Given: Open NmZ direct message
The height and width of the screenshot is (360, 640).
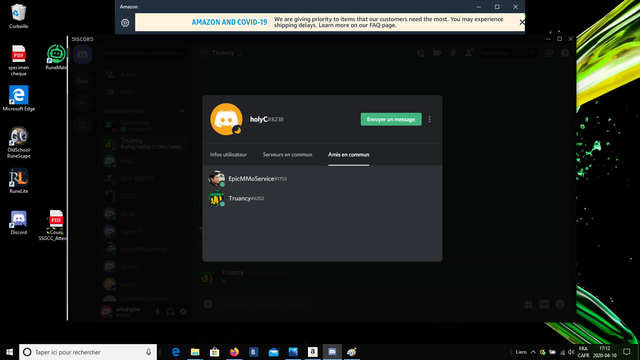Looking at the screenshot, I should pyautogui.click(x=144, y=161).
